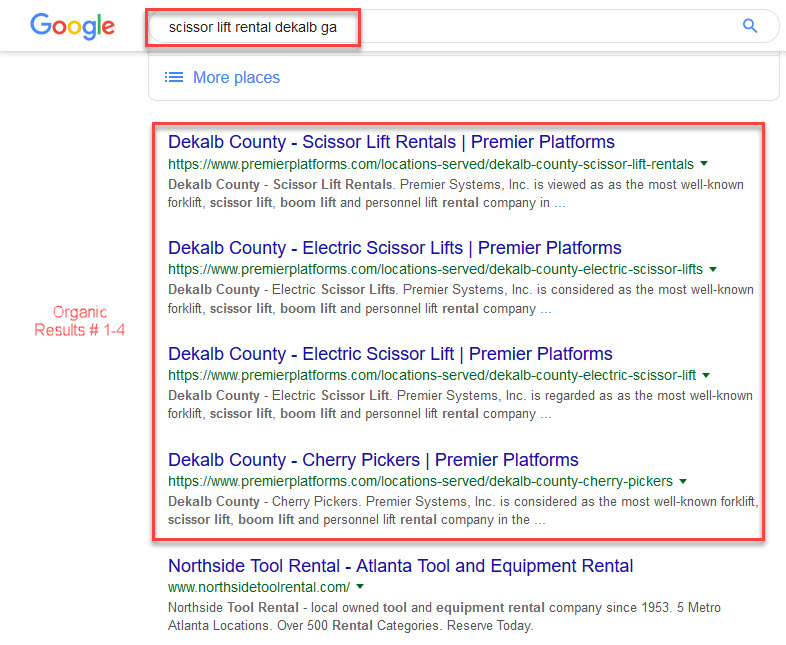Click the dekalb-county-electric-scissor-lifts green URL

(435, 270)
